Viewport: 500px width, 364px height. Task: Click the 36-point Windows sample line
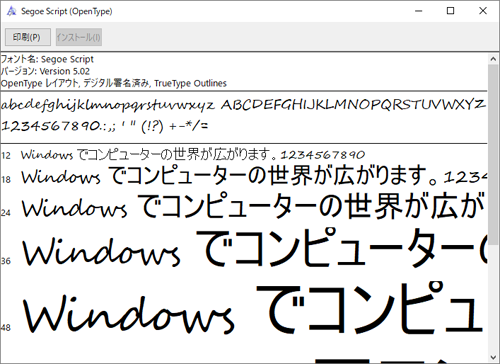[x=254, y=249]
